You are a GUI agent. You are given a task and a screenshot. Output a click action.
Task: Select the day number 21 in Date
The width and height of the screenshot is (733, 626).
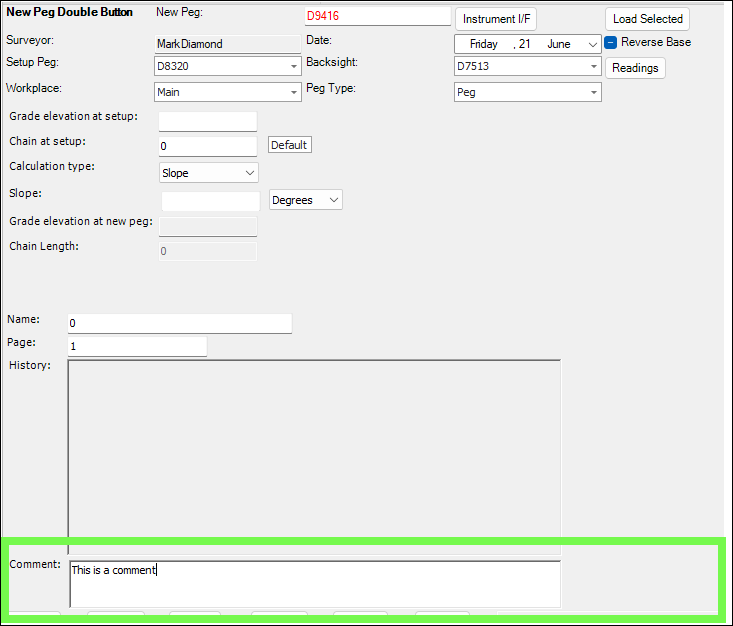(x=525, y=44)
